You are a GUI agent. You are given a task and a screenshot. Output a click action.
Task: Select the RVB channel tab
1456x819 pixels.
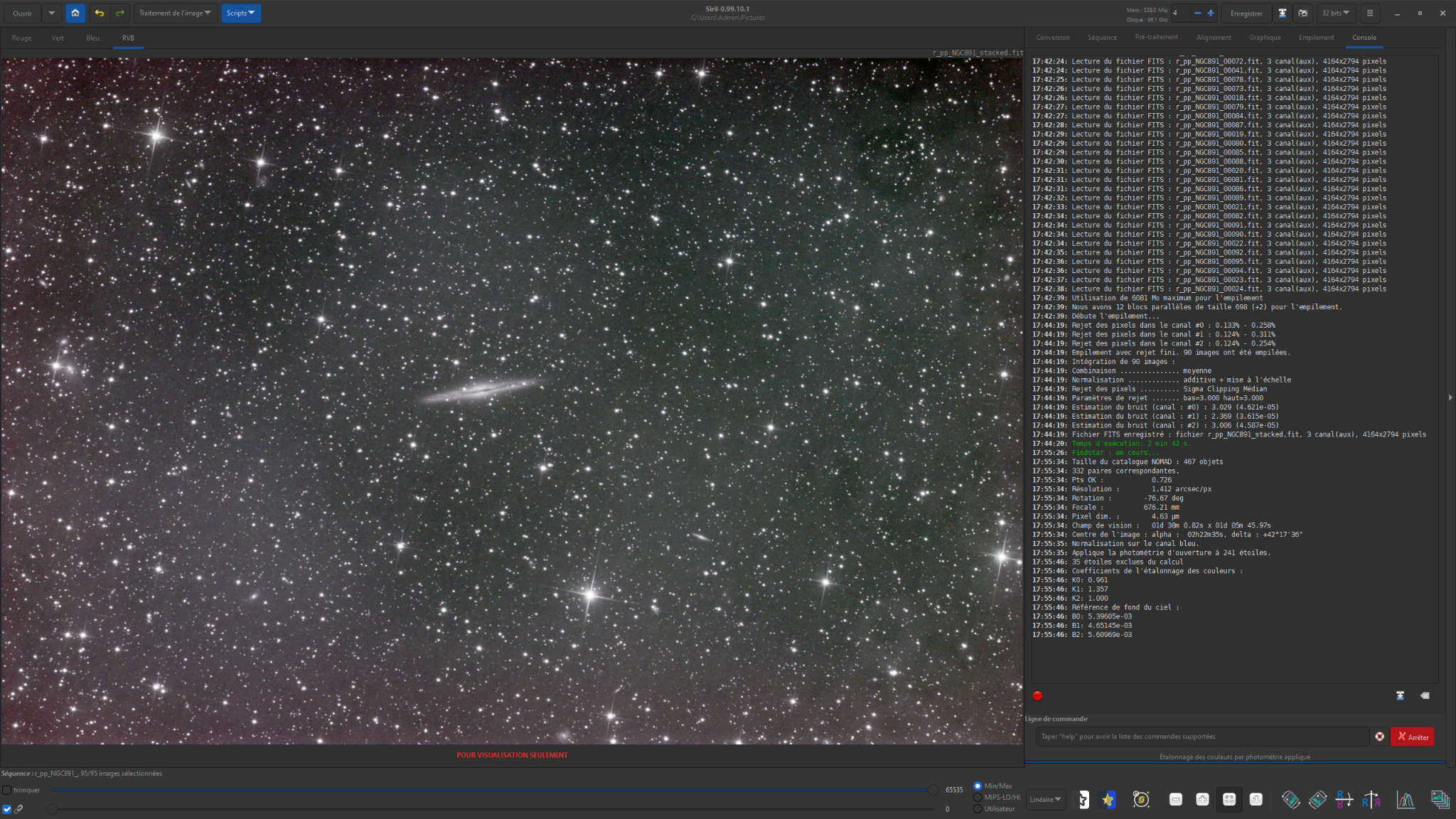128,38
